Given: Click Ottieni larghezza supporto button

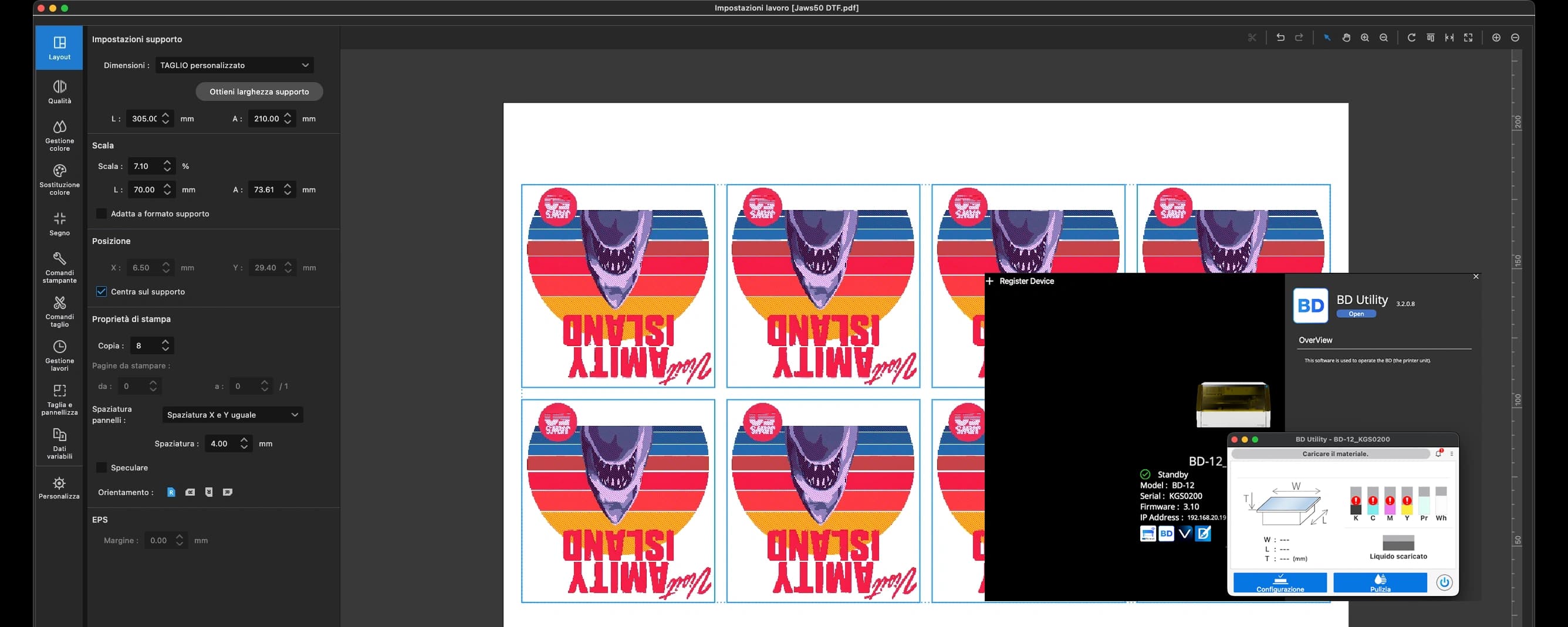Looking at the screenshot, I should point(259,92).
